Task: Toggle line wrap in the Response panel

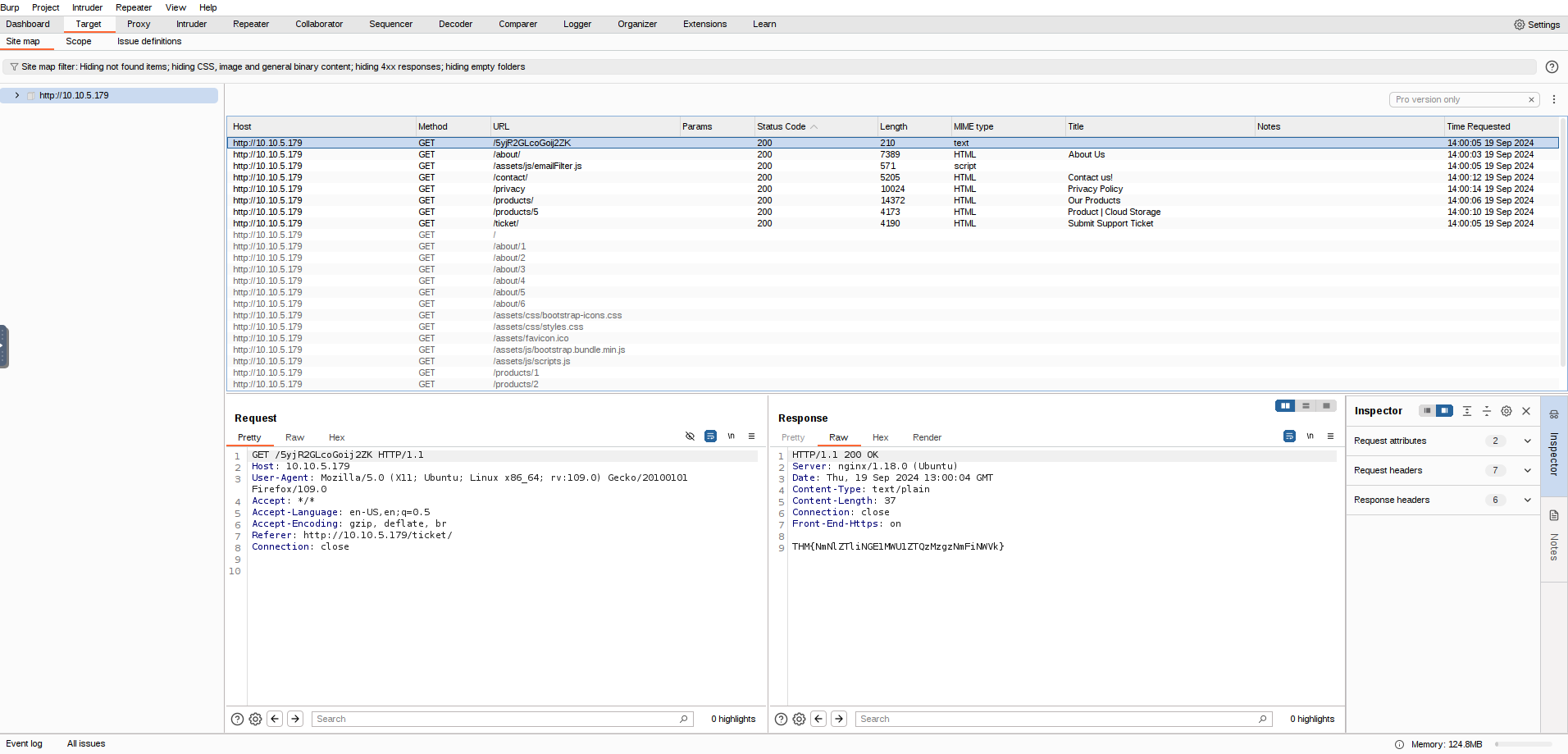Action: point(1289,436)
